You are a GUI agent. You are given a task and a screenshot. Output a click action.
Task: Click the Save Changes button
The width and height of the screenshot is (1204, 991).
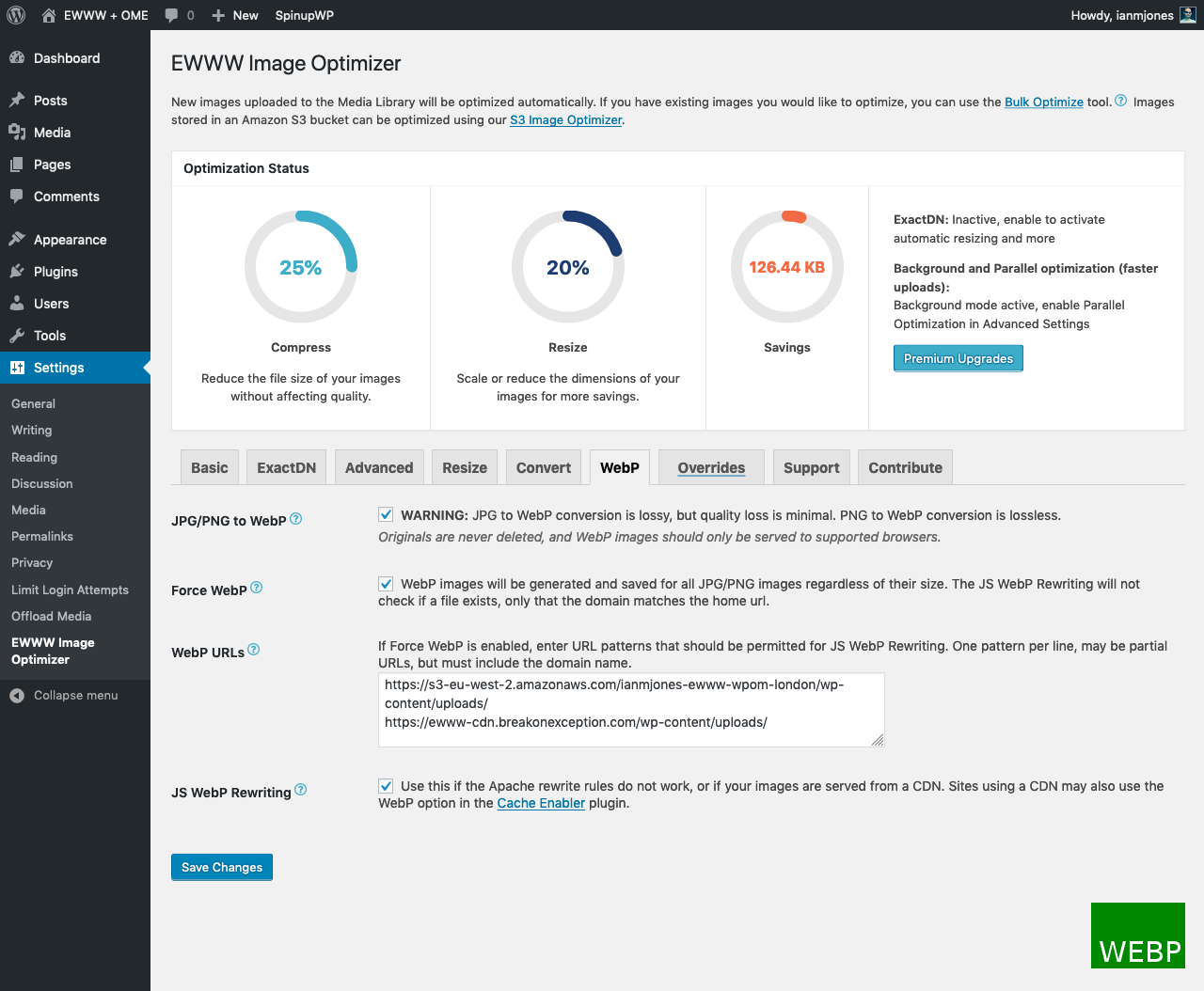coord(222,867)
